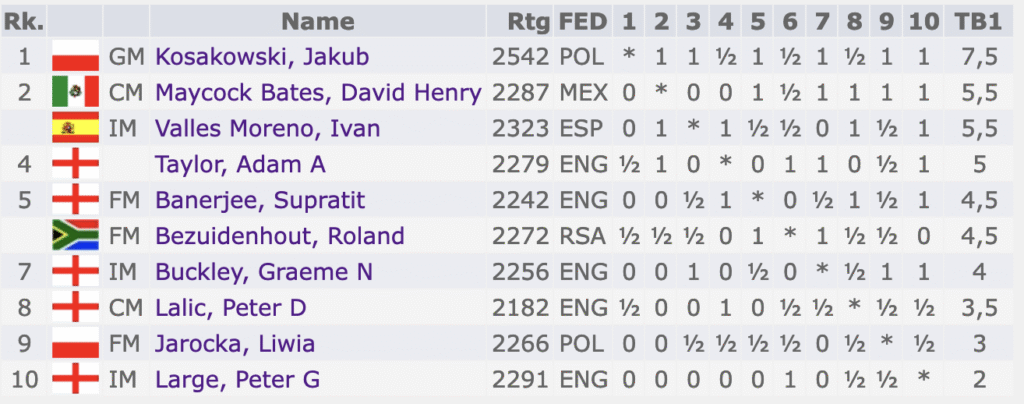Open Maycock Bates, David Henry link
Image resolution: width=1024 pixels, height=404 pixels.
coord(318,93)
